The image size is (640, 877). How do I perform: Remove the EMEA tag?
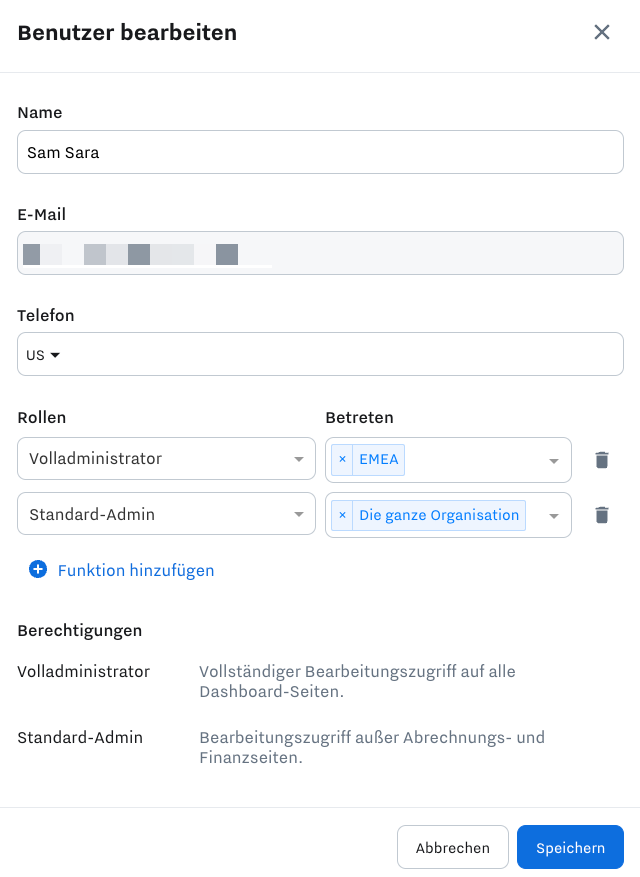click(342, 459)
